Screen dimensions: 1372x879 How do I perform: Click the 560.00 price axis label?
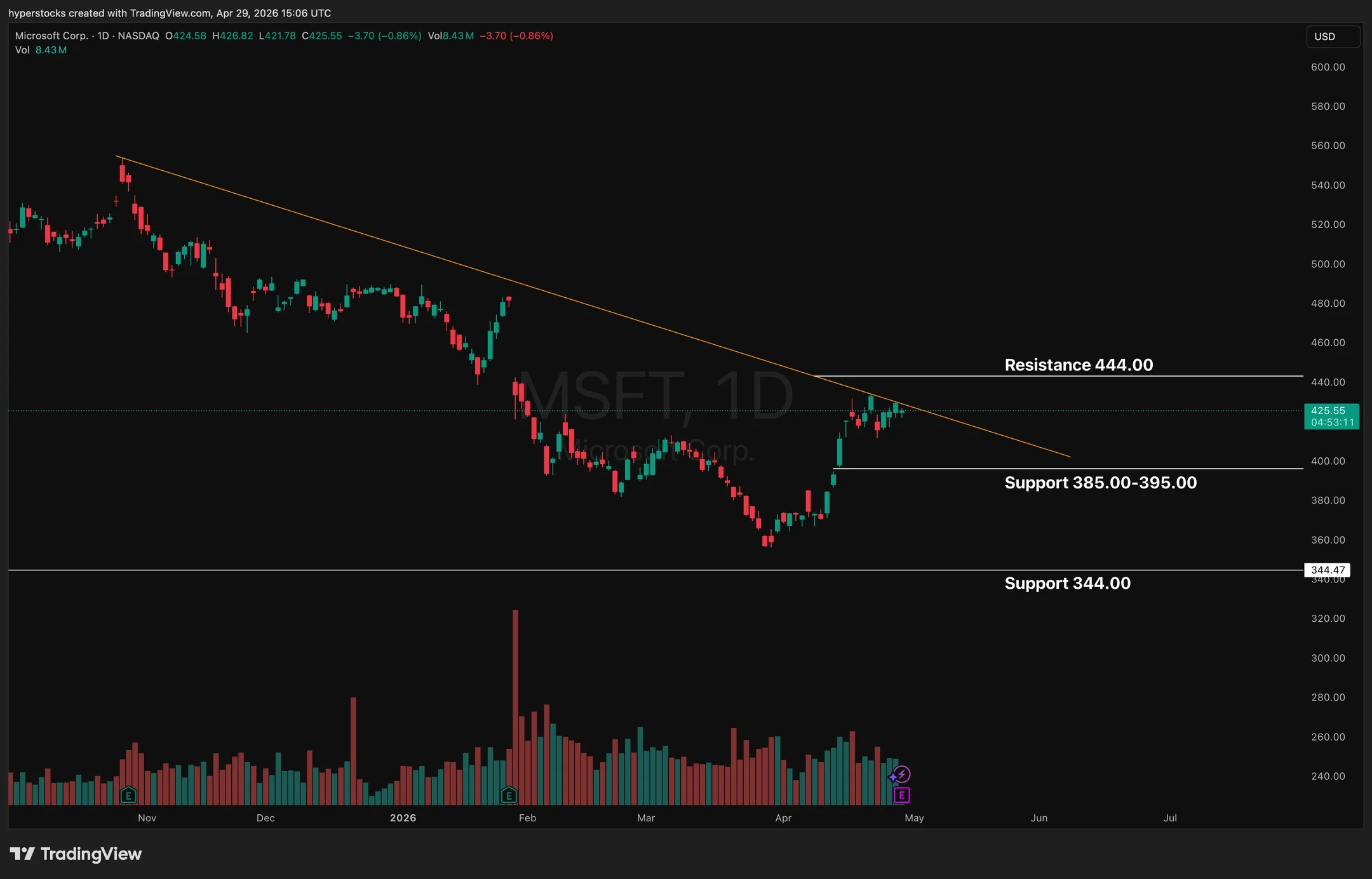(x=1328, y=145)
